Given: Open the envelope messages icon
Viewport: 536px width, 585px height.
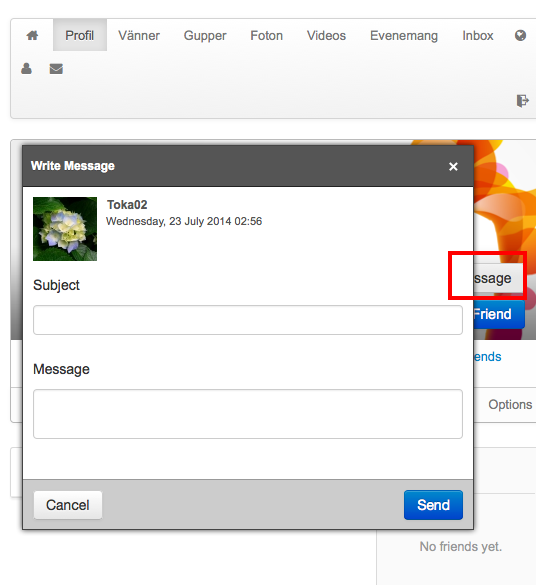Looking at the screenshot, I should point(56,69).
